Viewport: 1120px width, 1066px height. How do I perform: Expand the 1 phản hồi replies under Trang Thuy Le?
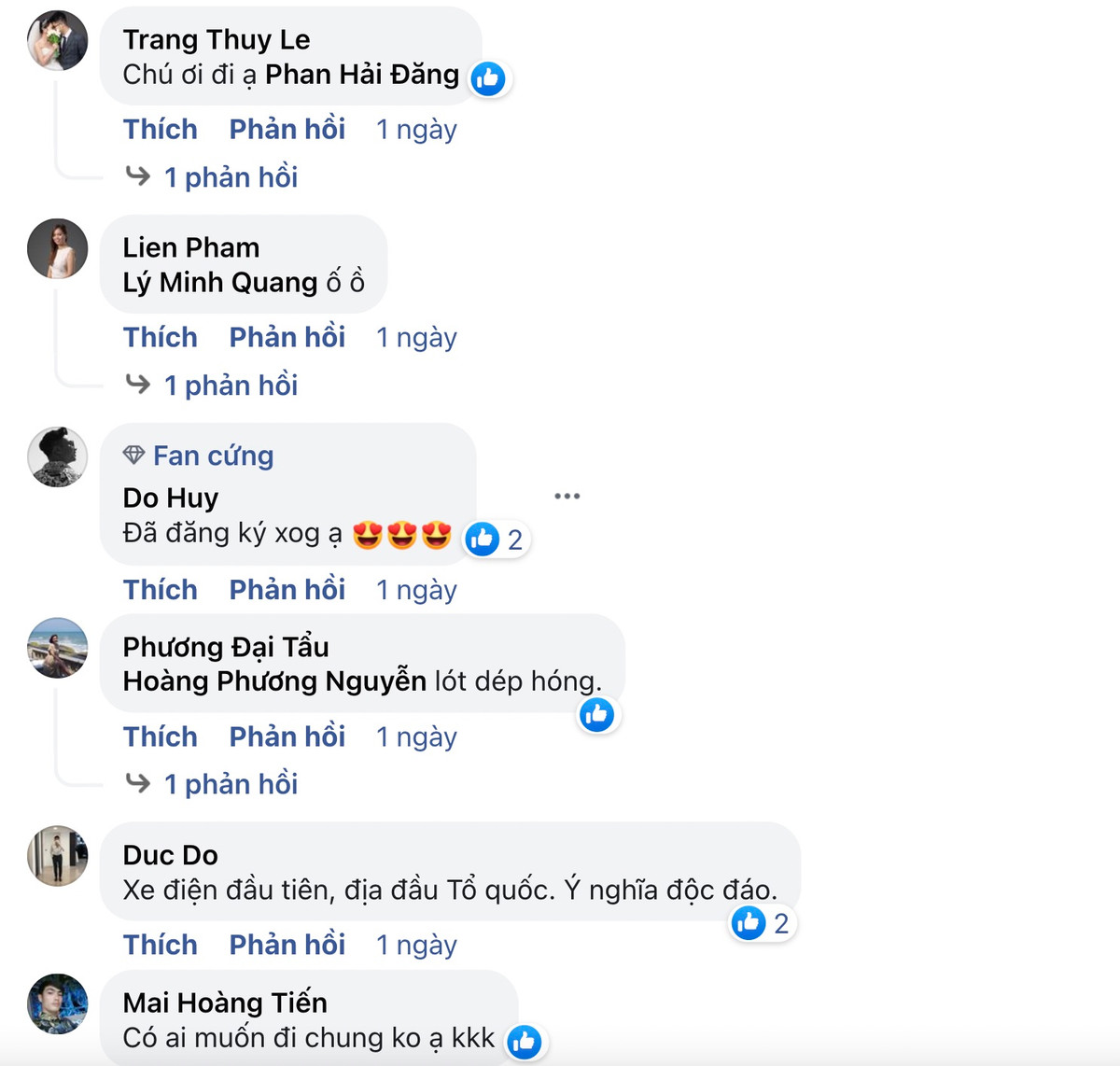(x=231, y=176)
